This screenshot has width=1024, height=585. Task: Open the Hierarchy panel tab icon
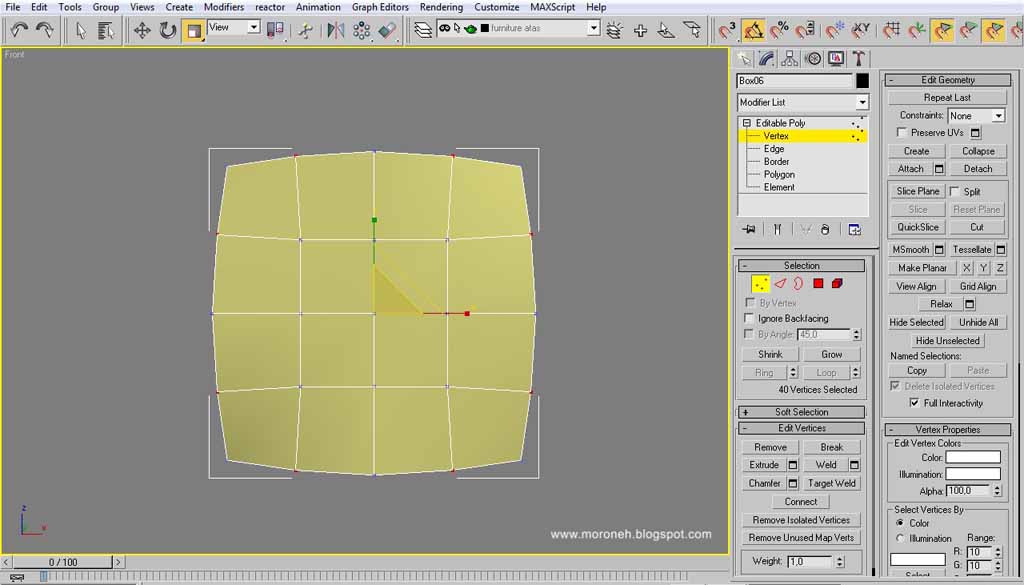tap(790, 59)
